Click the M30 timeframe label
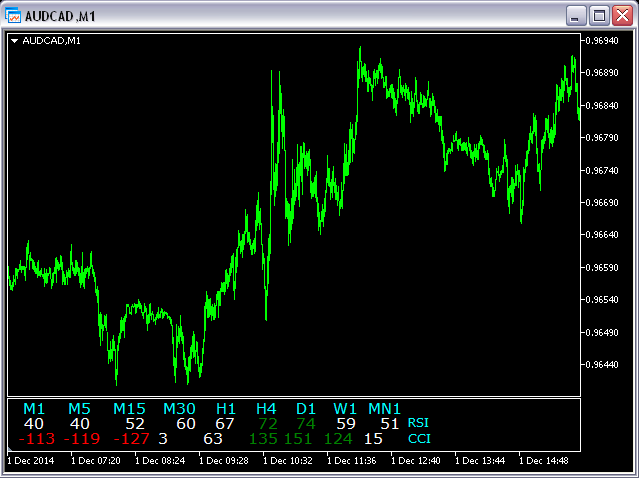Viewport: 640px width, 480px height. point(179,408)
